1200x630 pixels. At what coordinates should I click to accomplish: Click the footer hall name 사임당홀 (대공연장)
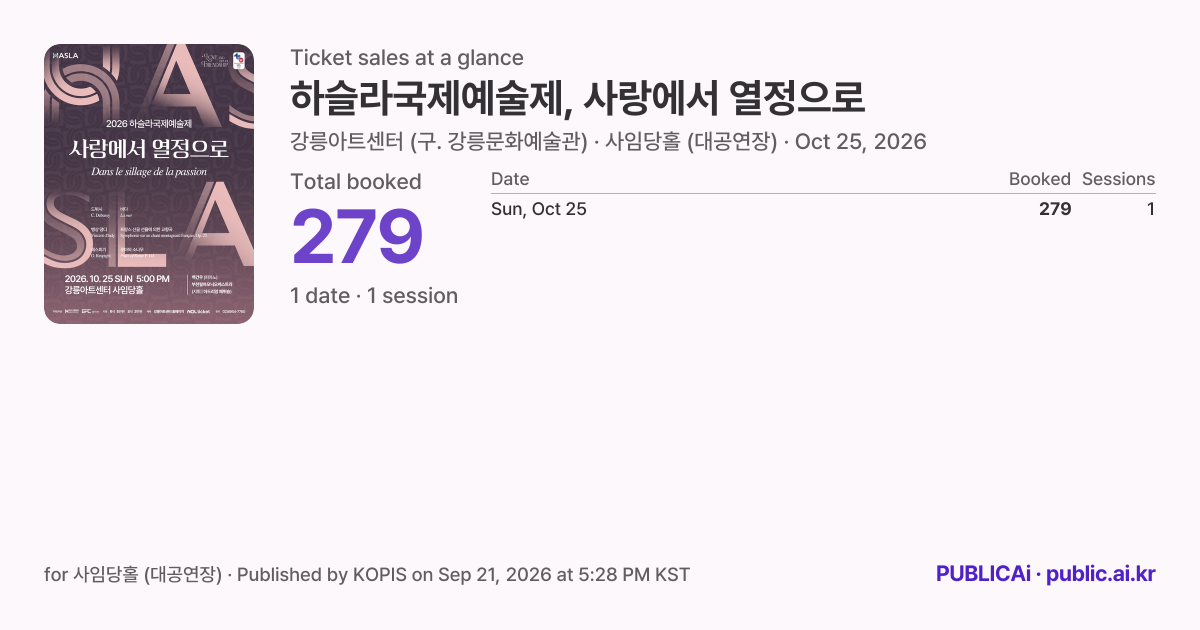pyautogui.click(x=147, y=575)
